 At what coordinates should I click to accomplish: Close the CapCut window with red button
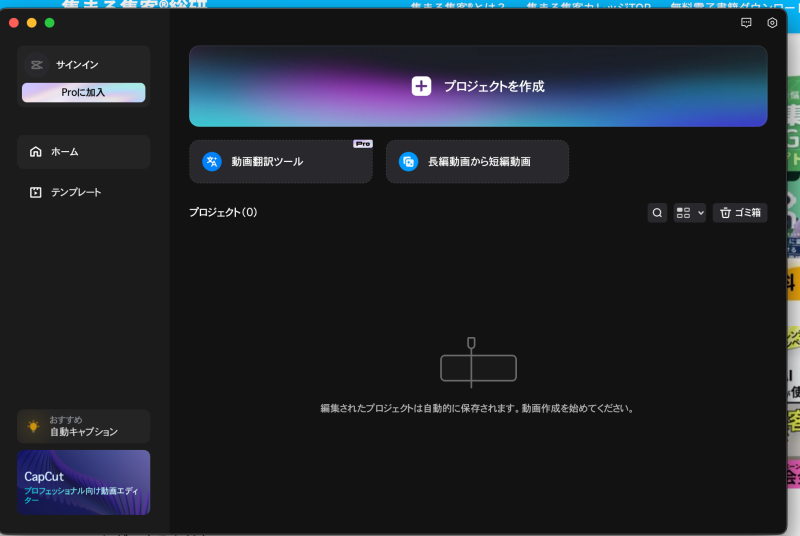[14, 22]
